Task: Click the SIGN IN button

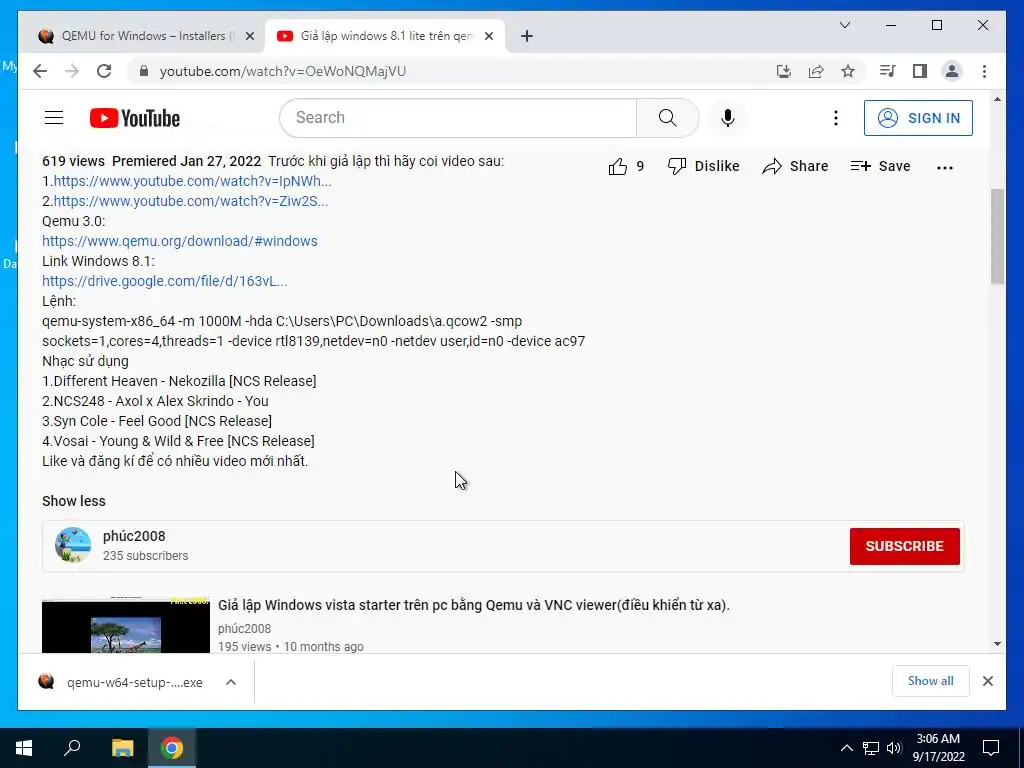Action: click(918, 118)
